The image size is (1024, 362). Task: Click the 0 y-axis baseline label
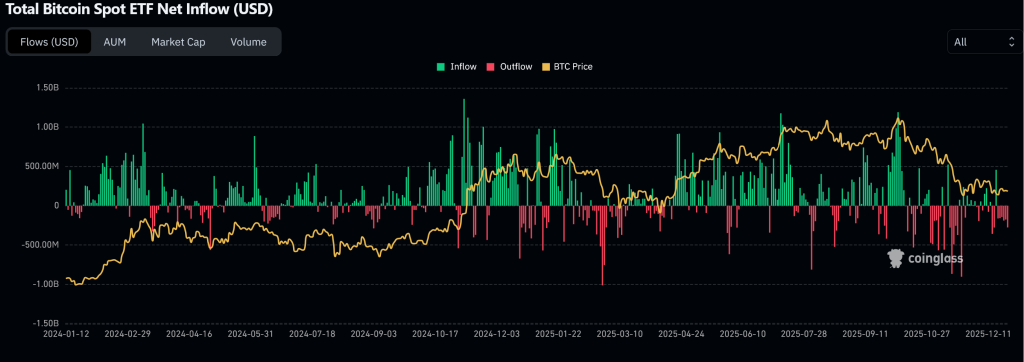click(x=57, y=206)
